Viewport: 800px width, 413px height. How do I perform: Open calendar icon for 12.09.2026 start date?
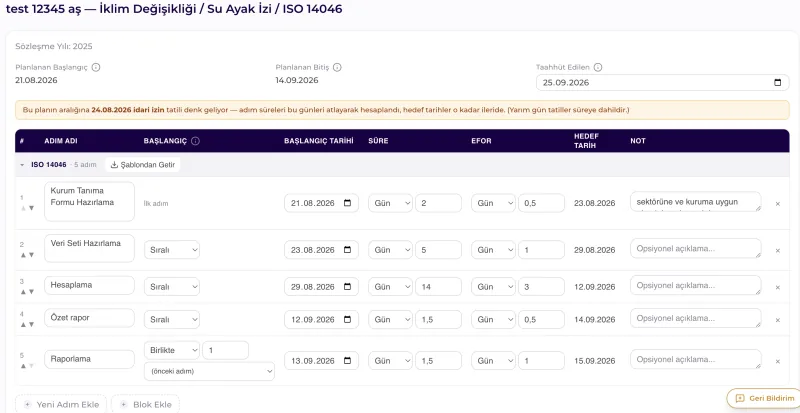pyautogui.click(x=347, y=319)
